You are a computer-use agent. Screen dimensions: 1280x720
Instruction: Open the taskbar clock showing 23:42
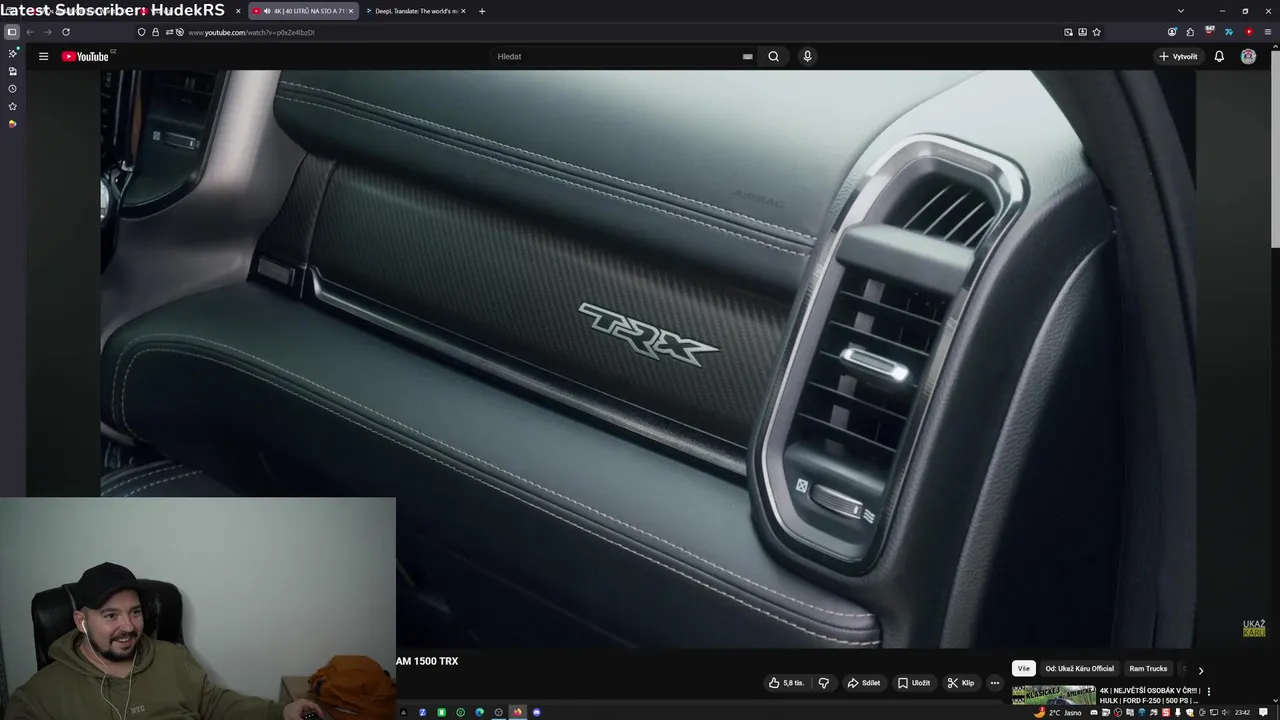point(1242,713)
